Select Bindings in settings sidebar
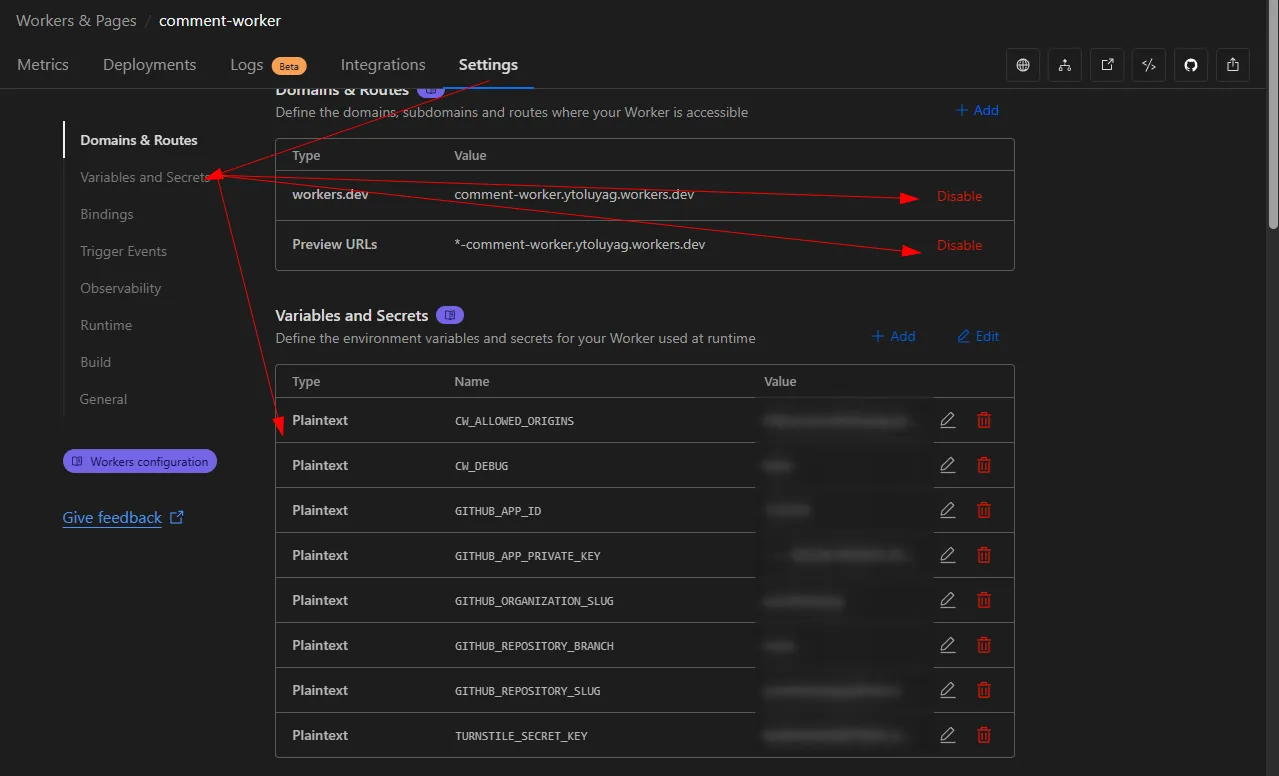This screenshot has height=776, width=1279. (x=107, y=214)
